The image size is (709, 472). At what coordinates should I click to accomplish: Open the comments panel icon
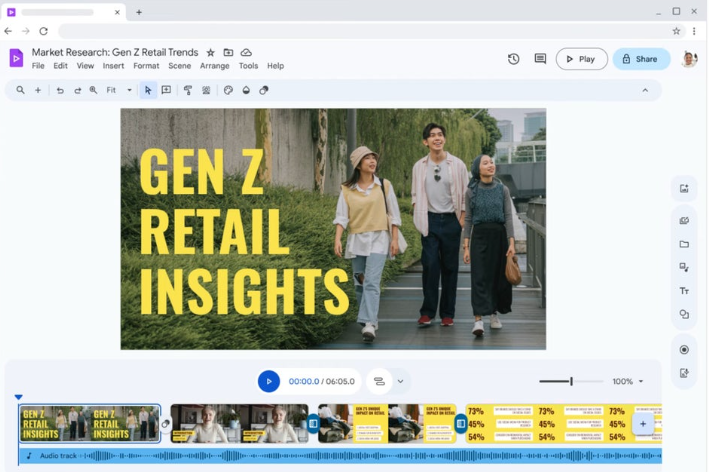540,59
